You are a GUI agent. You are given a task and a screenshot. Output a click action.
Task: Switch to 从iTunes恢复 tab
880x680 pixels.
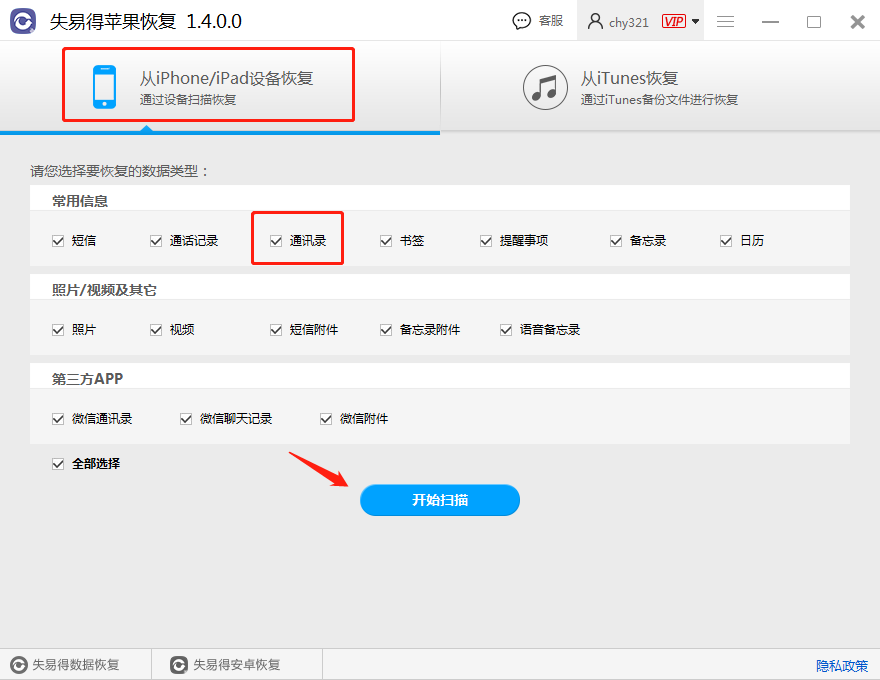tap(660, 86)
